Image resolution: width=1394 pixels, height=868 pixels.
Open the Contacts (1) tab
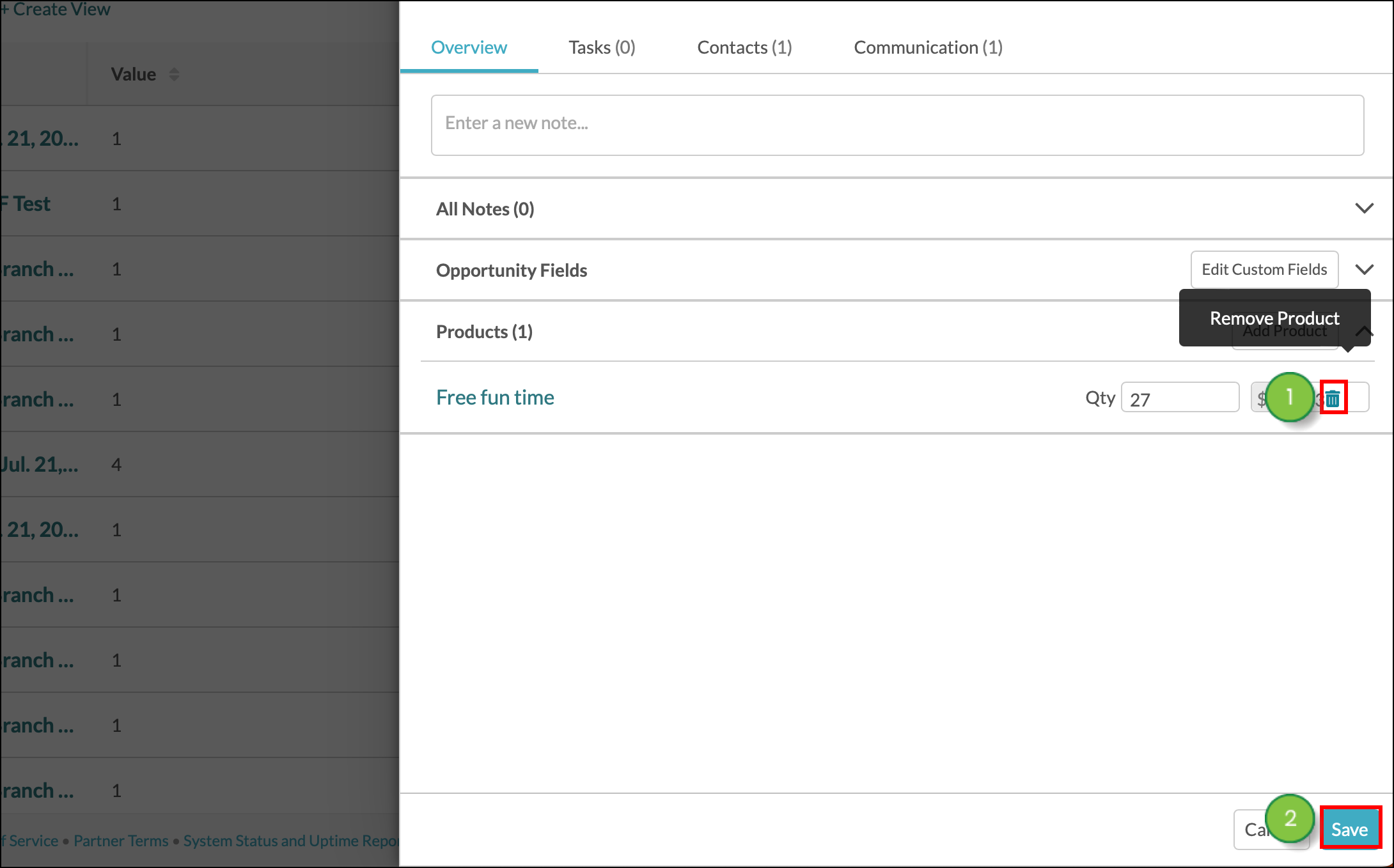(744, 47)
